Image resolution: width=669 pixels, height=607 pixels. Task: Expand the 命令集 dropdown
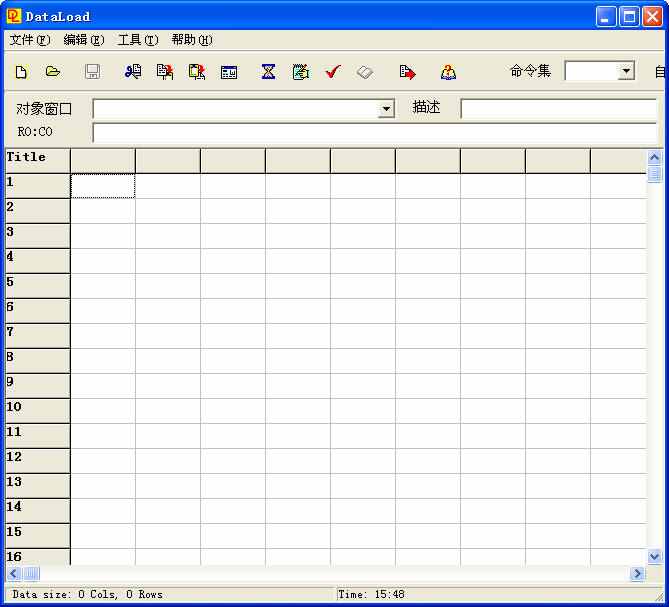coord(626,71)
